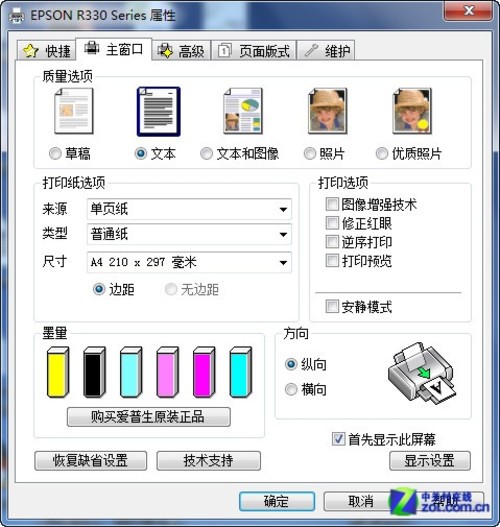
Task: Pick the Photo (照片) quality portrait icon
Action: click(328, 111)
